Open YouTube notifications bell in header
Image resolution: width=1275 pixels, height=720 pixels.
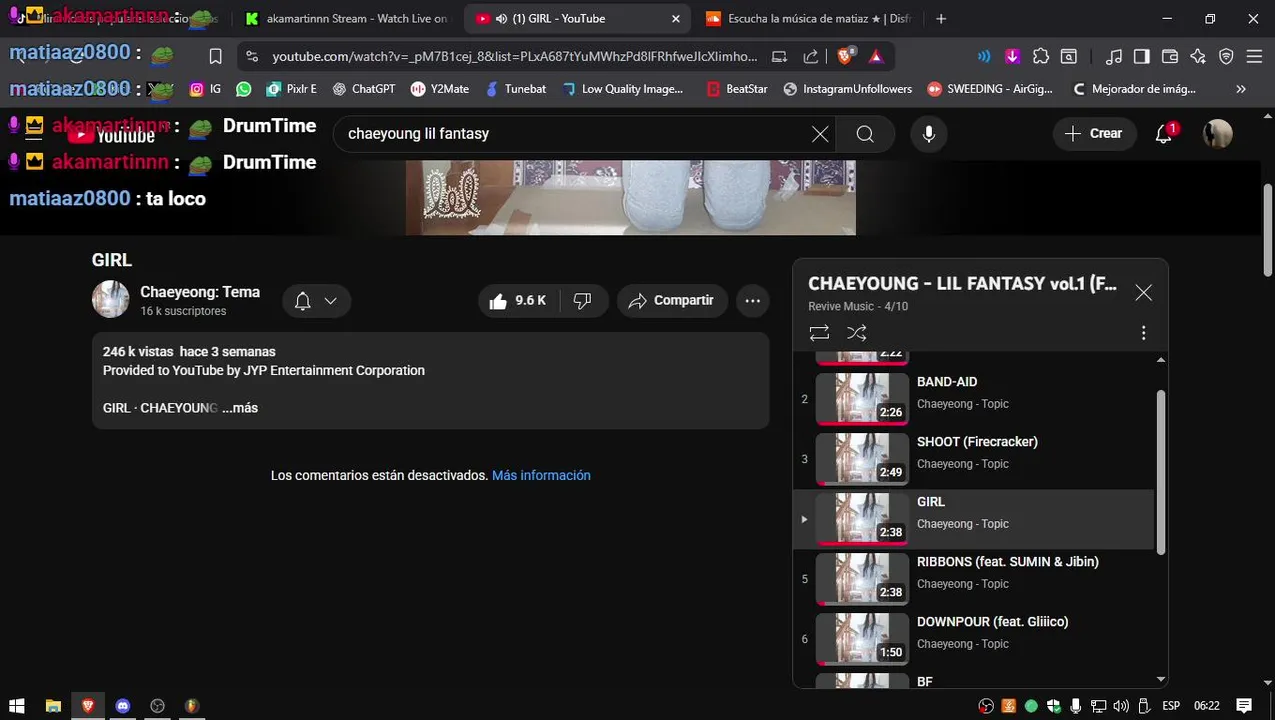tap(1164, 133)
